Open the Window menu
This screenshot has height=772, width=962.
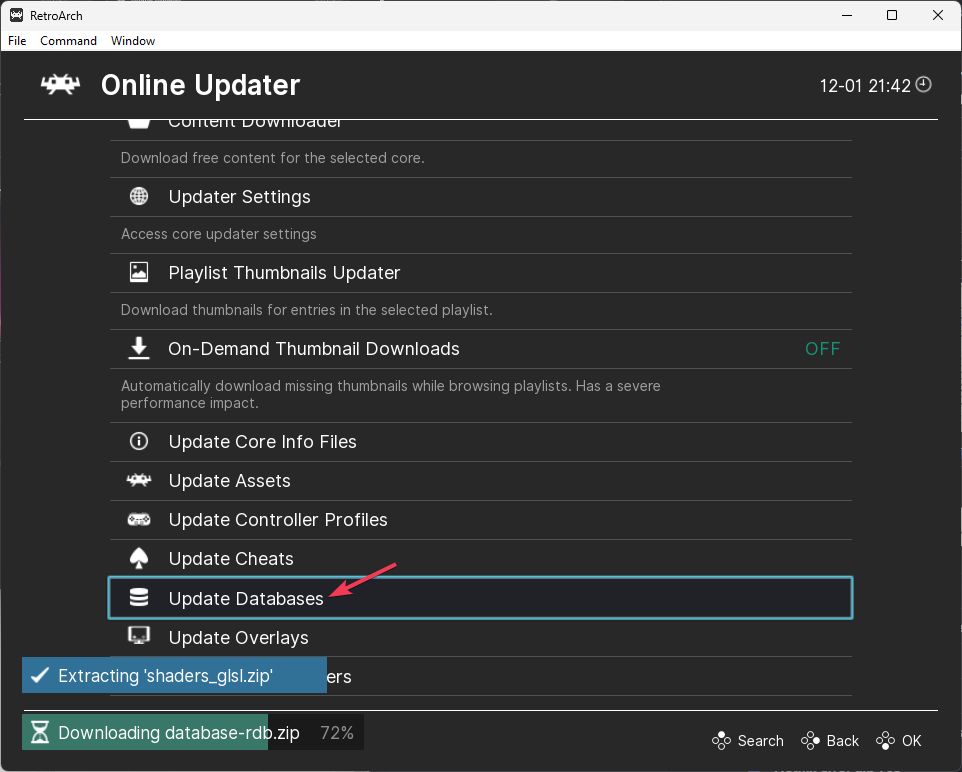pyautogui.click(x=133, y=41)
